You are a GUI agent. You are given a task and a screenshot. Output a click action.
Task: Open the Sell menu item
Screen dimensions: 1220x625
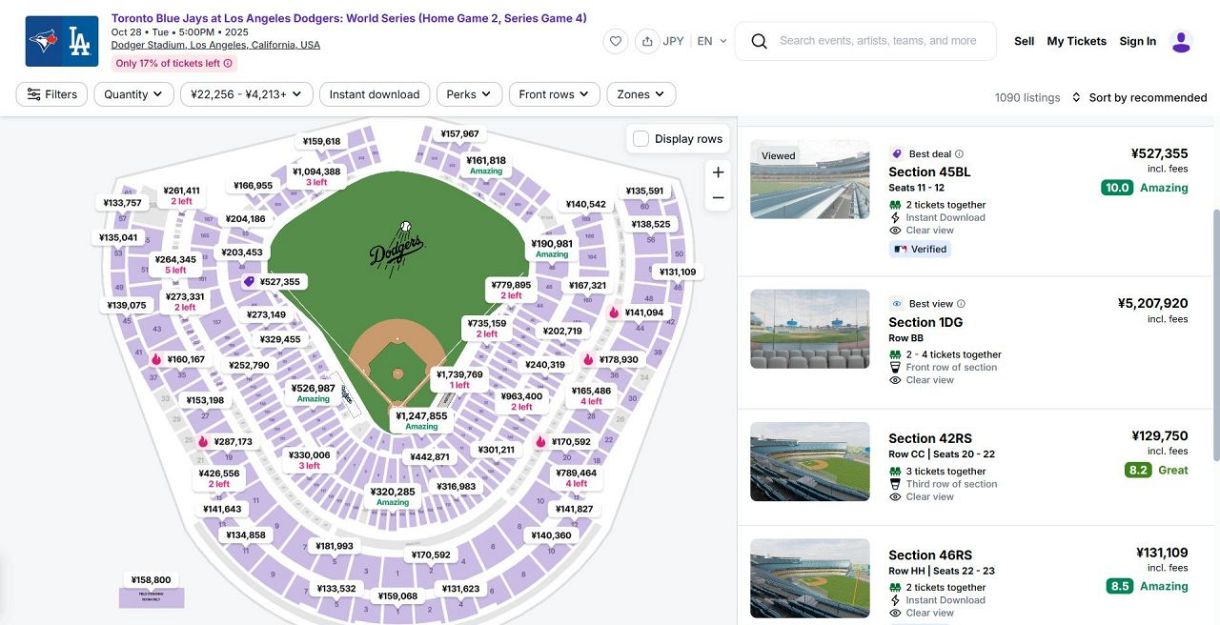point(1024,41)
